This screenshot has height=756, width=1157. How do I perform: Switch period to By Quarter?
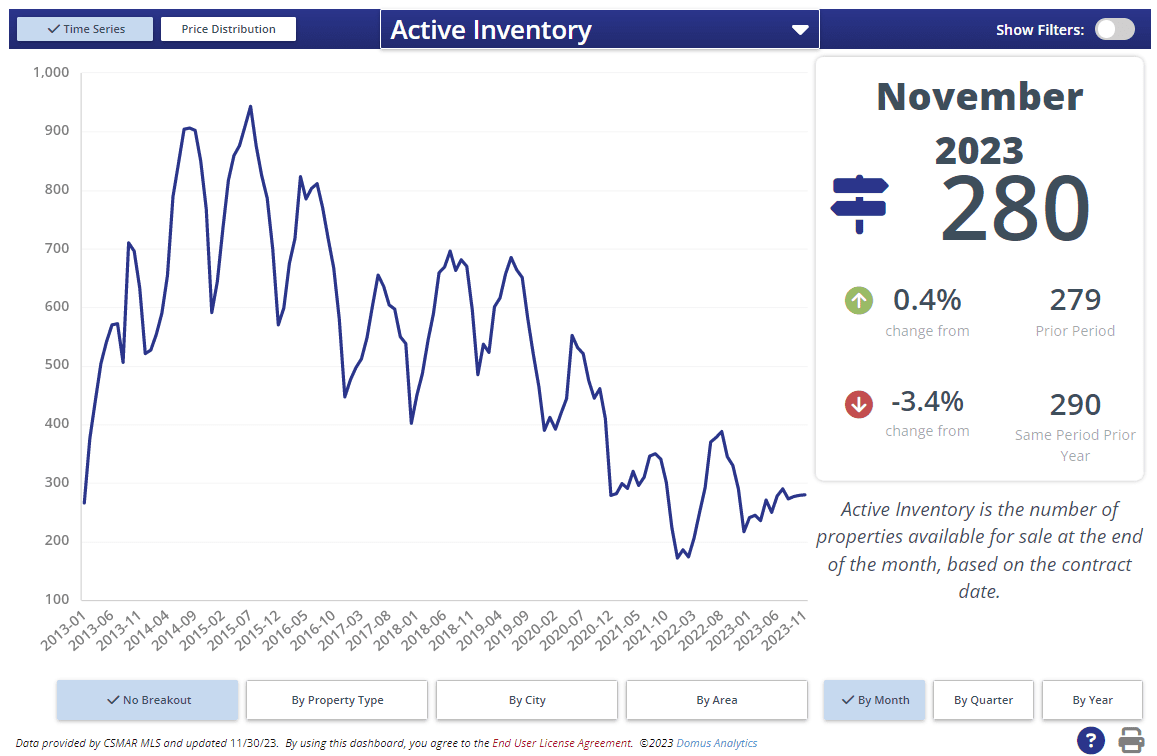coord(983,700)
